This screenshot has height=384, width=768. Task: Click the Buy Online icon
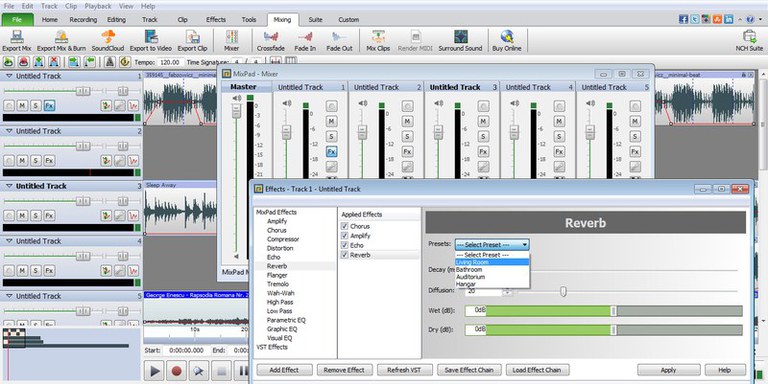point(506,40)
